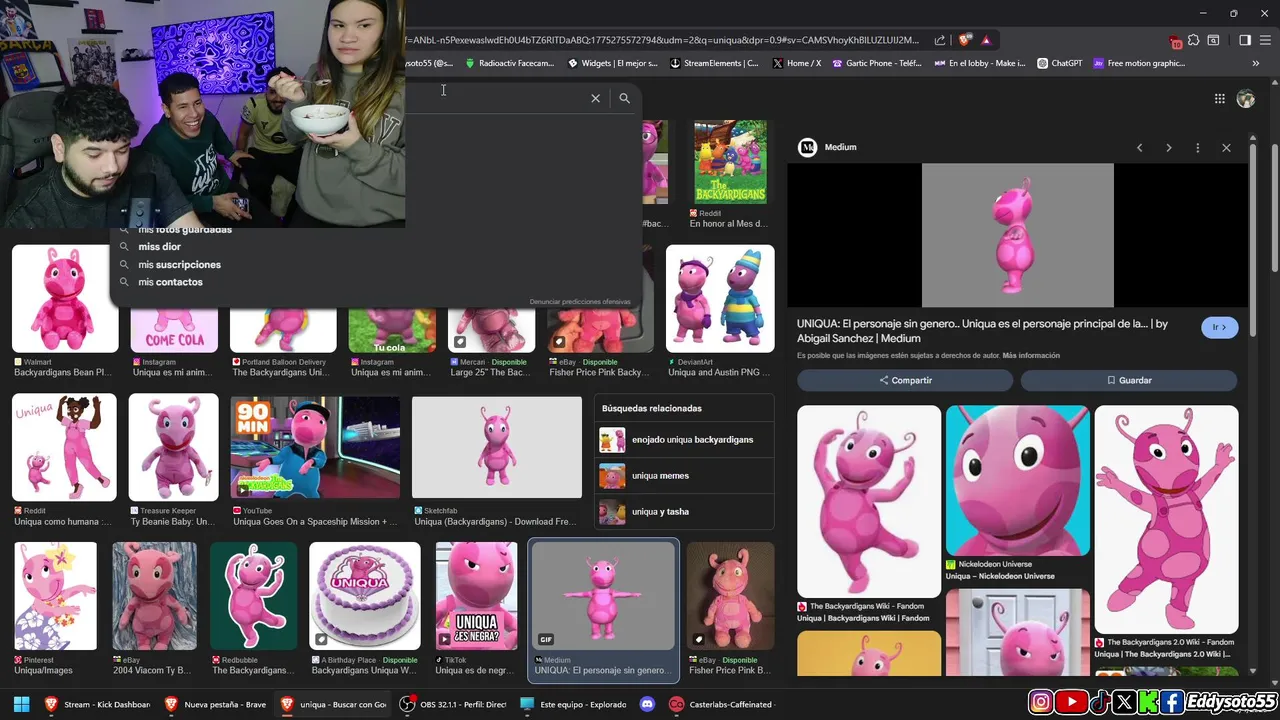The width and height of the screenshot is (1280, 720).
Task: Click the search magnifier icon
Action: tap(624, 98)
